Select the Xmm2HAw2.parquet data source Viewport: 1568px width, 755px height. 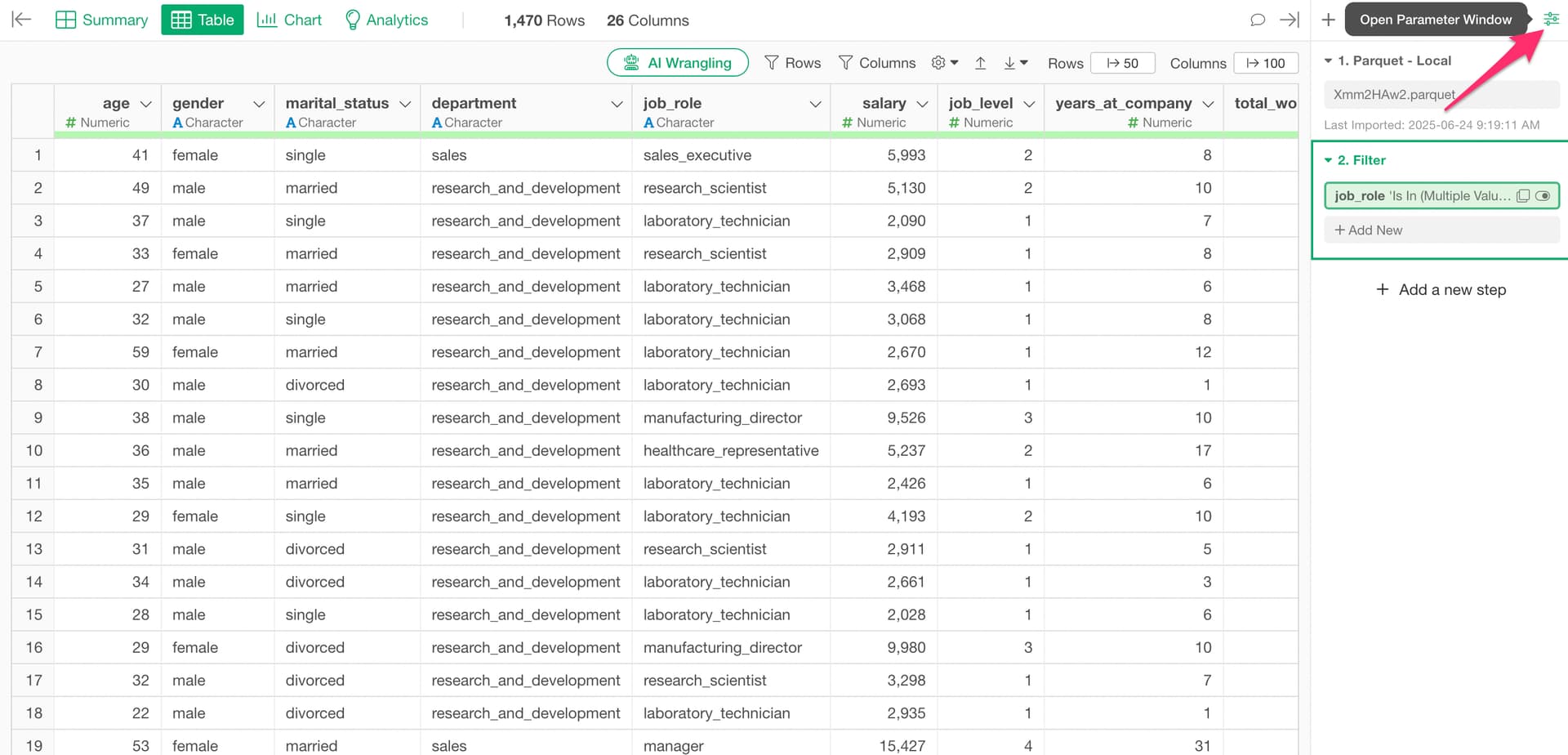[x=1441, y=95]
